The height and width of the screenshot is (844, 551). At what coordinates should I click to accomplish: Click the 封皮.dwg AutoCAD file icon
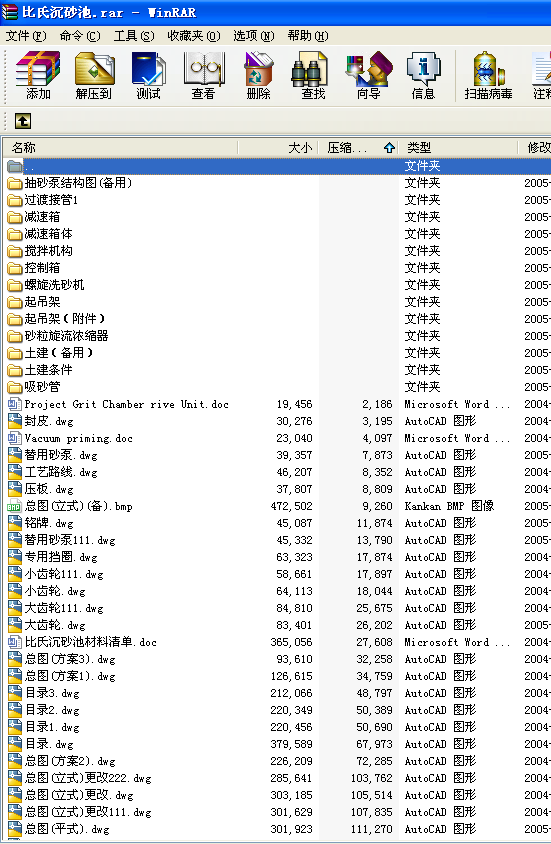click(x=15, y=421)
